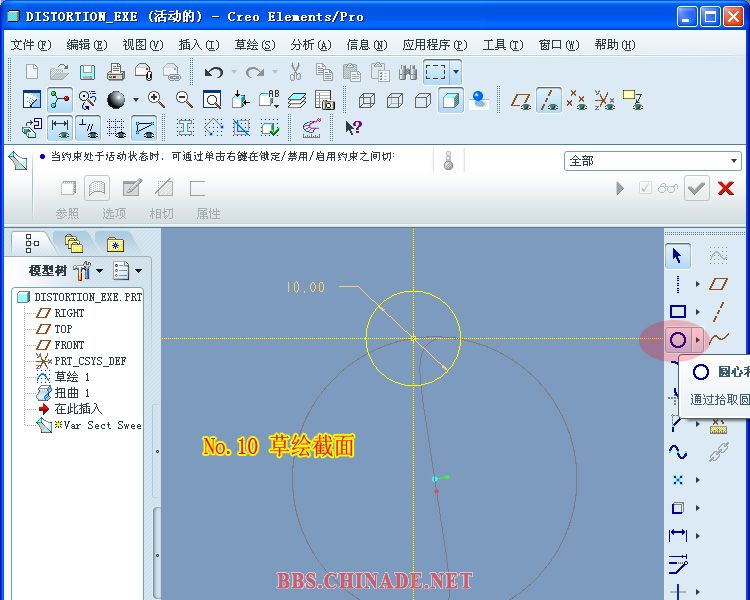Screen dimensions: 750x600
Task: Copy the selected items
Action: pyautogui.click(x=324, y=72)
